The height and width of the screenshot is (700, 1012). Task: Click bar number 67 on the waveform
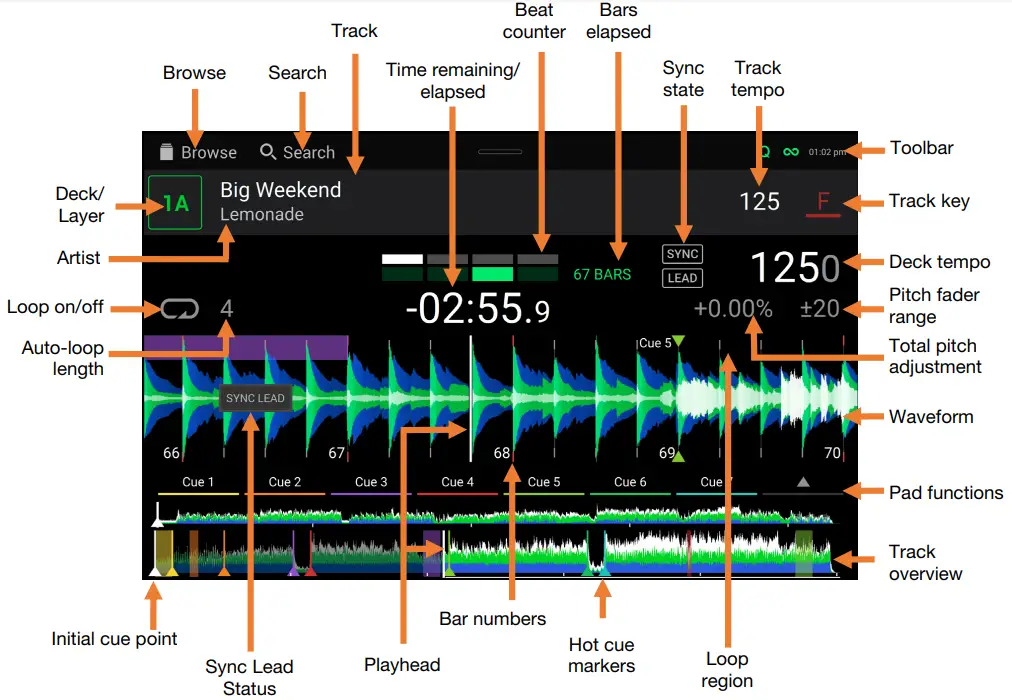pyautogui.click(x=336, y=453)
